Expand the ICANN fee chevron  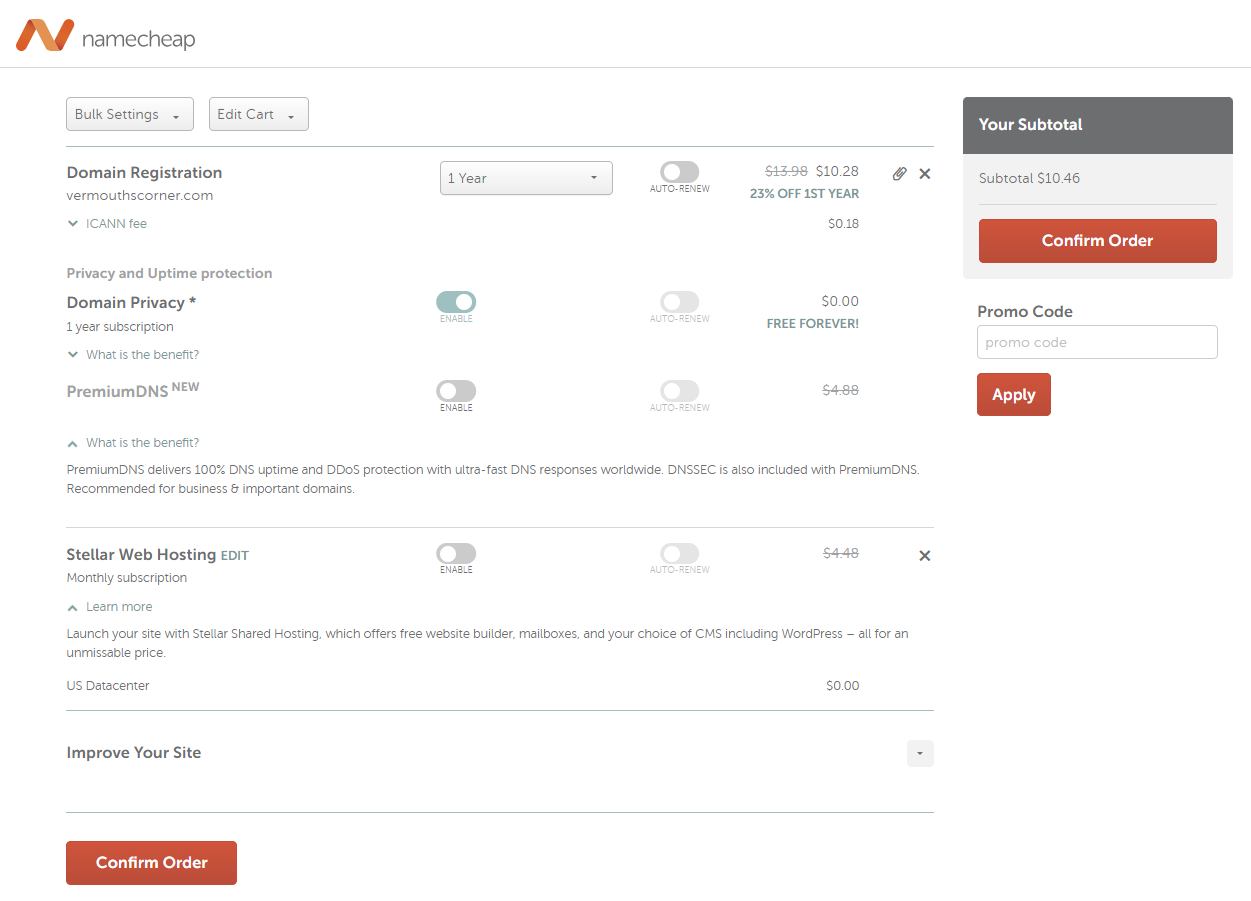[73, 224]
